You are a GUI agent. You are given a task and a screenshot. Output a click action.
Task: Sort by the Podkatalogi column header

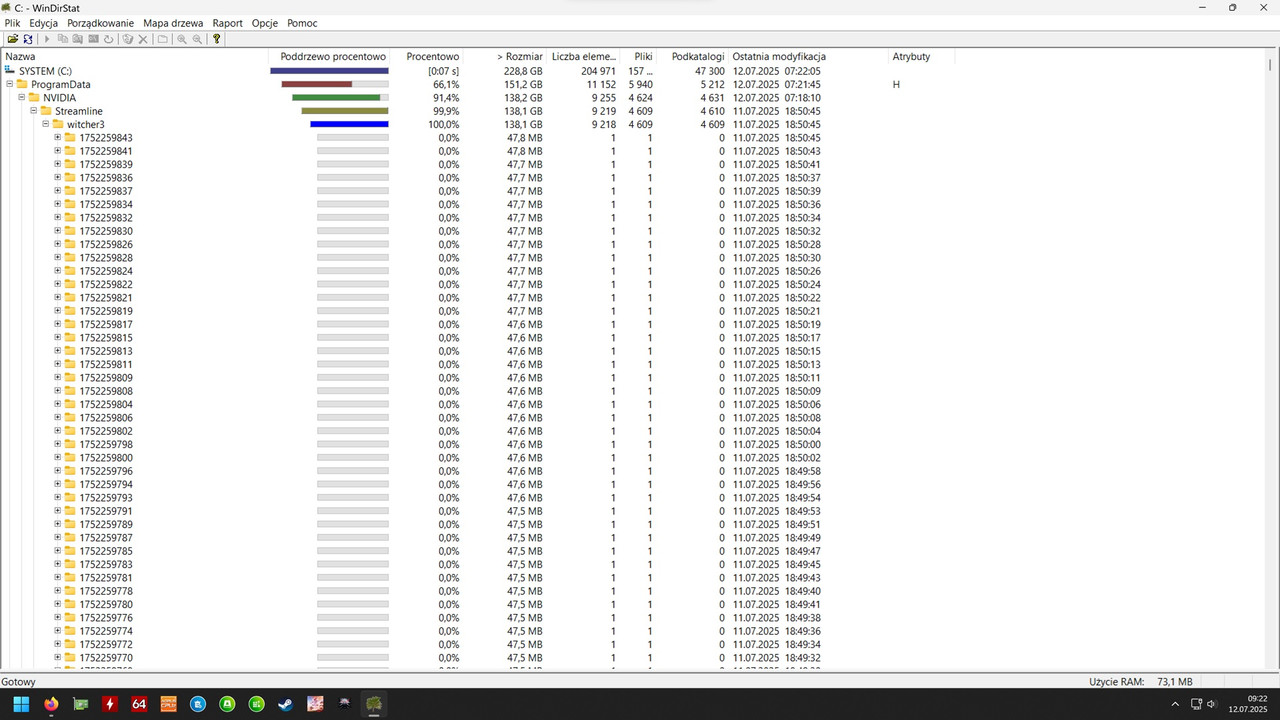(x=691, y=57)
